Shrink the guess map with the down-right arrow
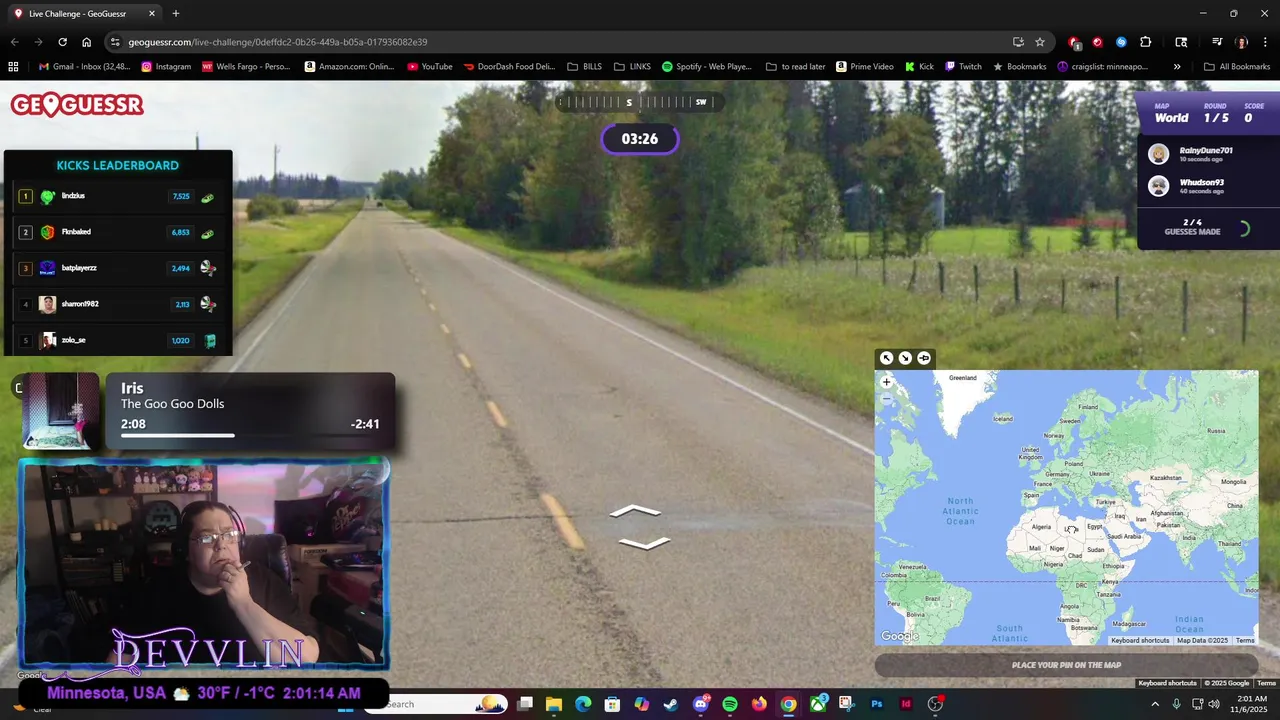This screenshot has width=1280, height=720. point(905,358)
